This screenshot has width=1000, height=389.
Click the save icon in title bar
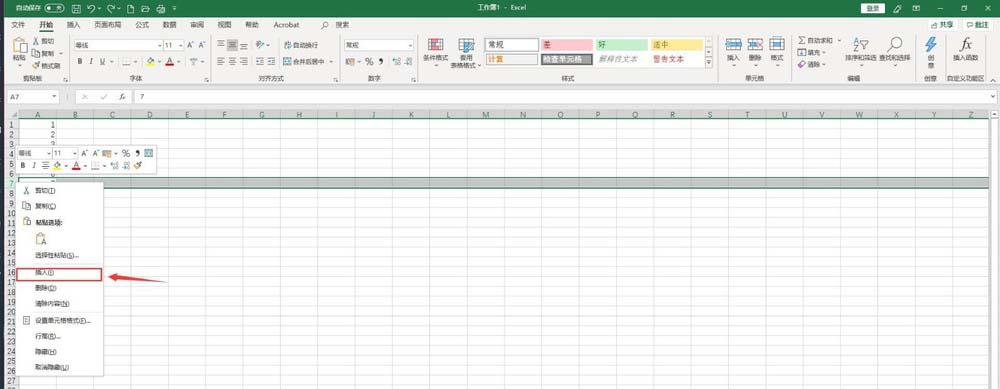point(76,8)
